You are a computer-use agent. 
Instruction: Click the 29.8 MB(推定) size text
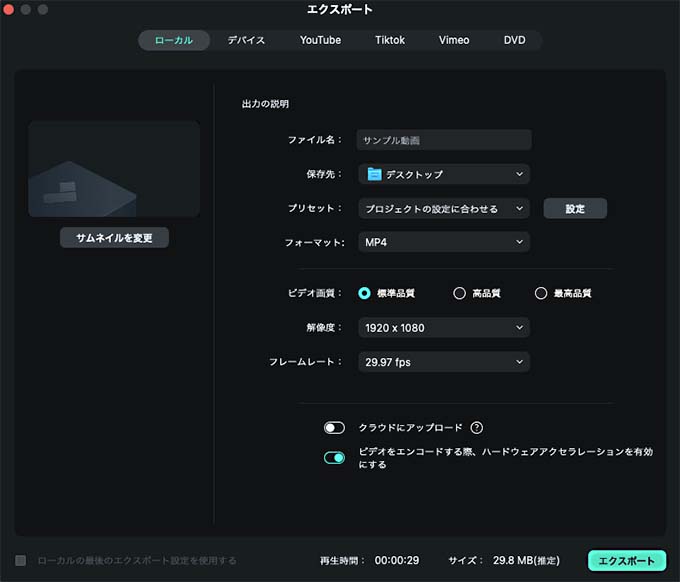pos(526,560)
